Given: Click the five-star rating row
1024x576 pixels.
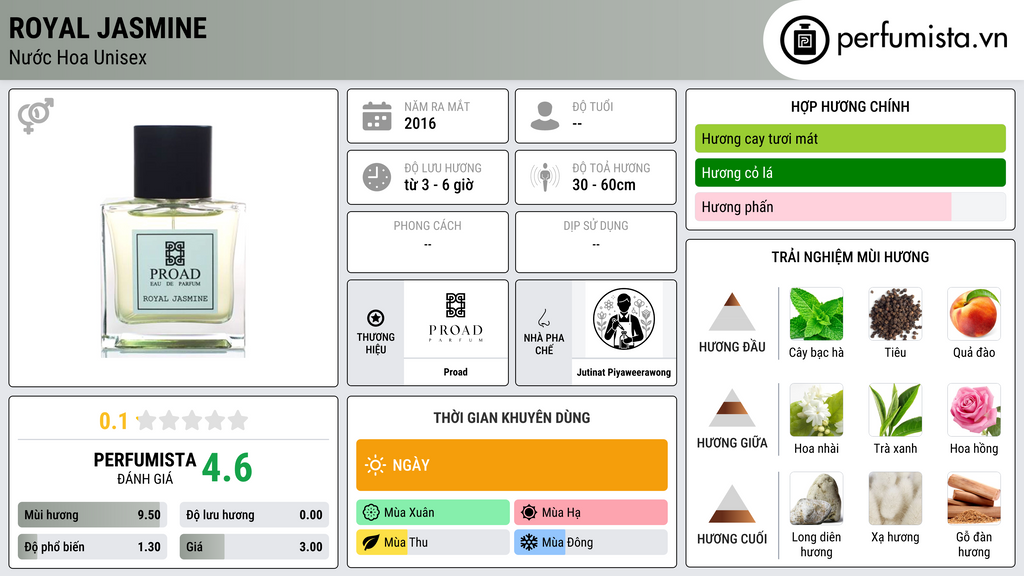Looking at the screenshot, I should [x=193, y=420].
